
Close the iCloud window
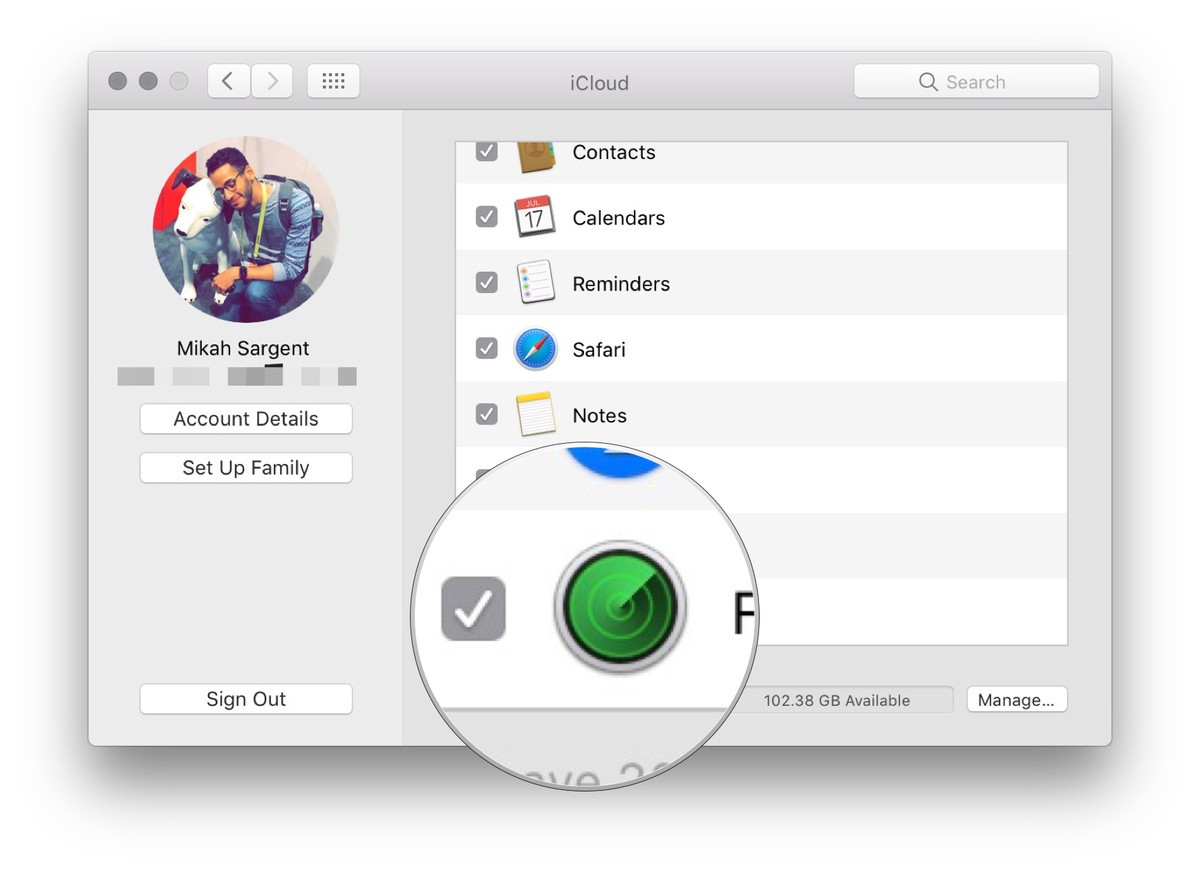click(118, 81)
